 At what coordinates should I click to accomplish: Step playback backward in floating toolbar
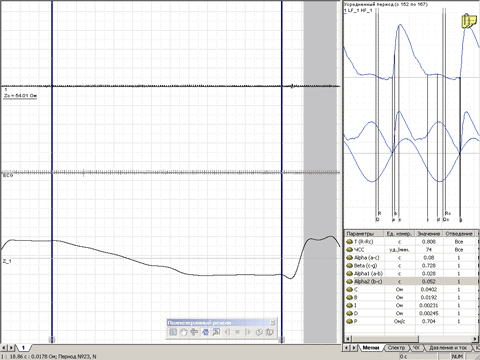coord(227,332)
